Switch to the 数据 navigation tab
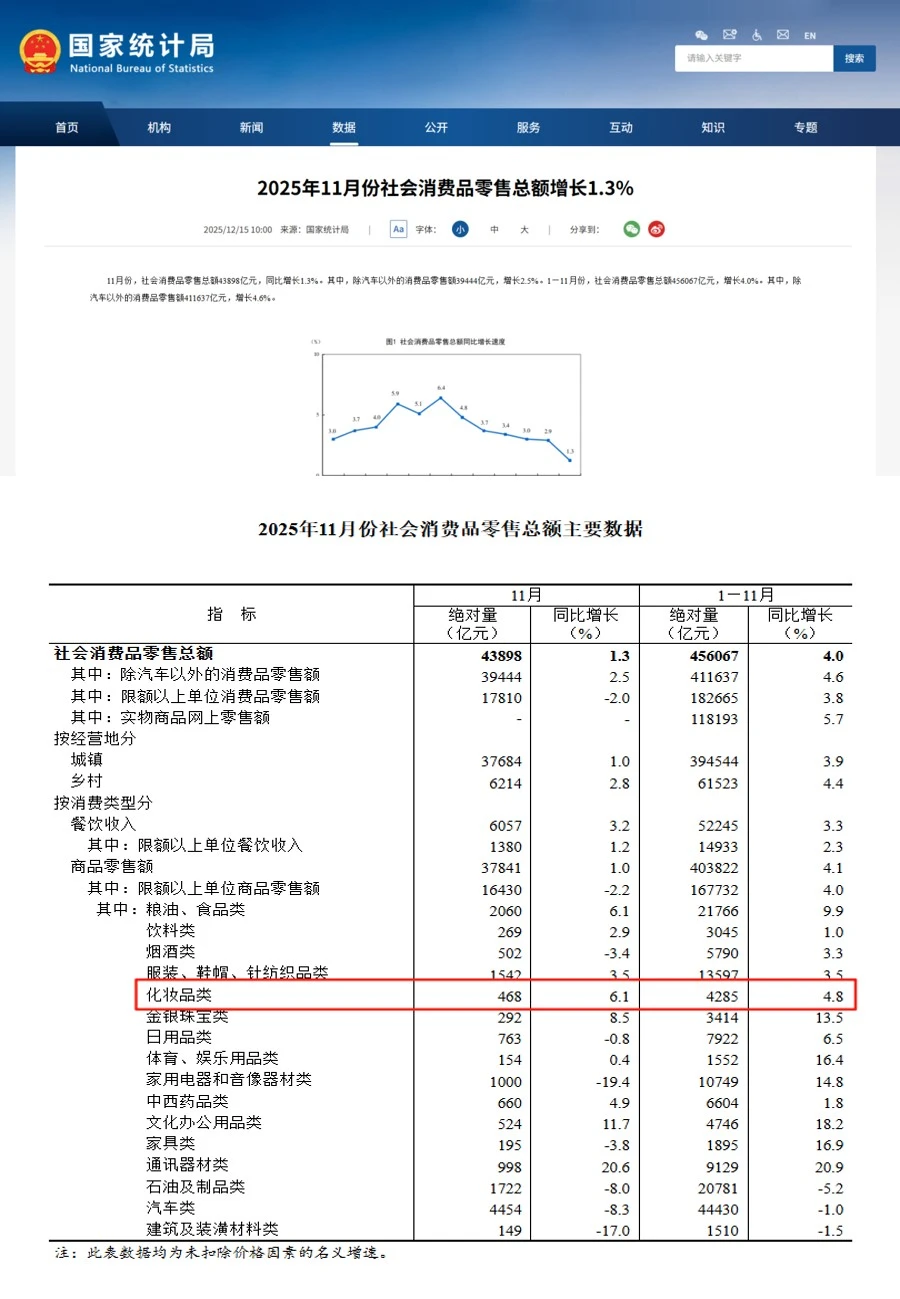 click(343, 127)
